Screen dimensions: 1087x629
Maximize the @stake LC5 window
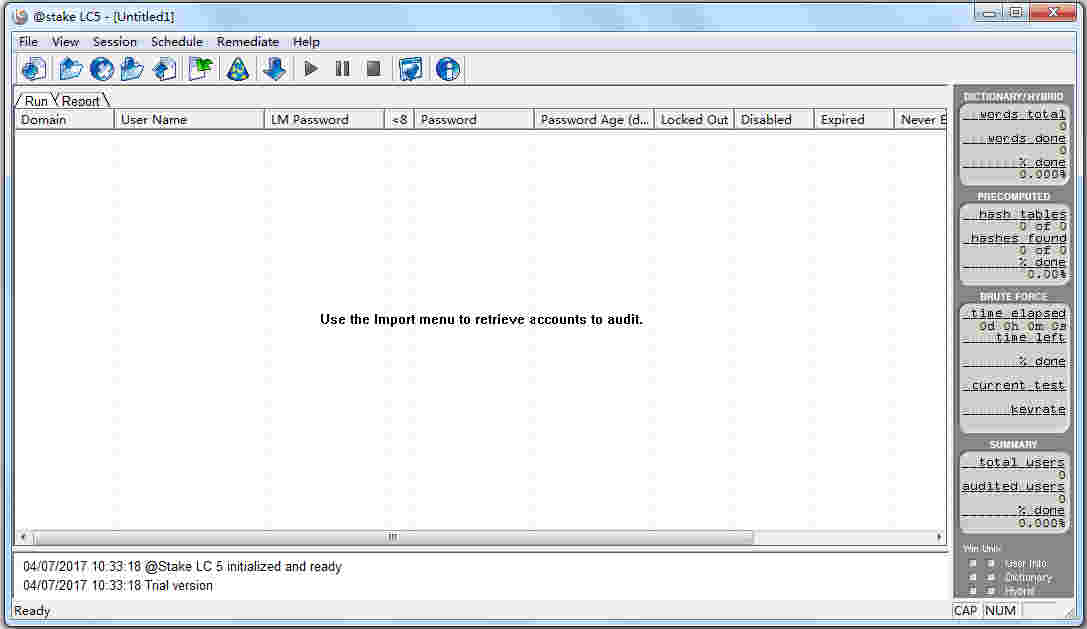point(1016,12)
